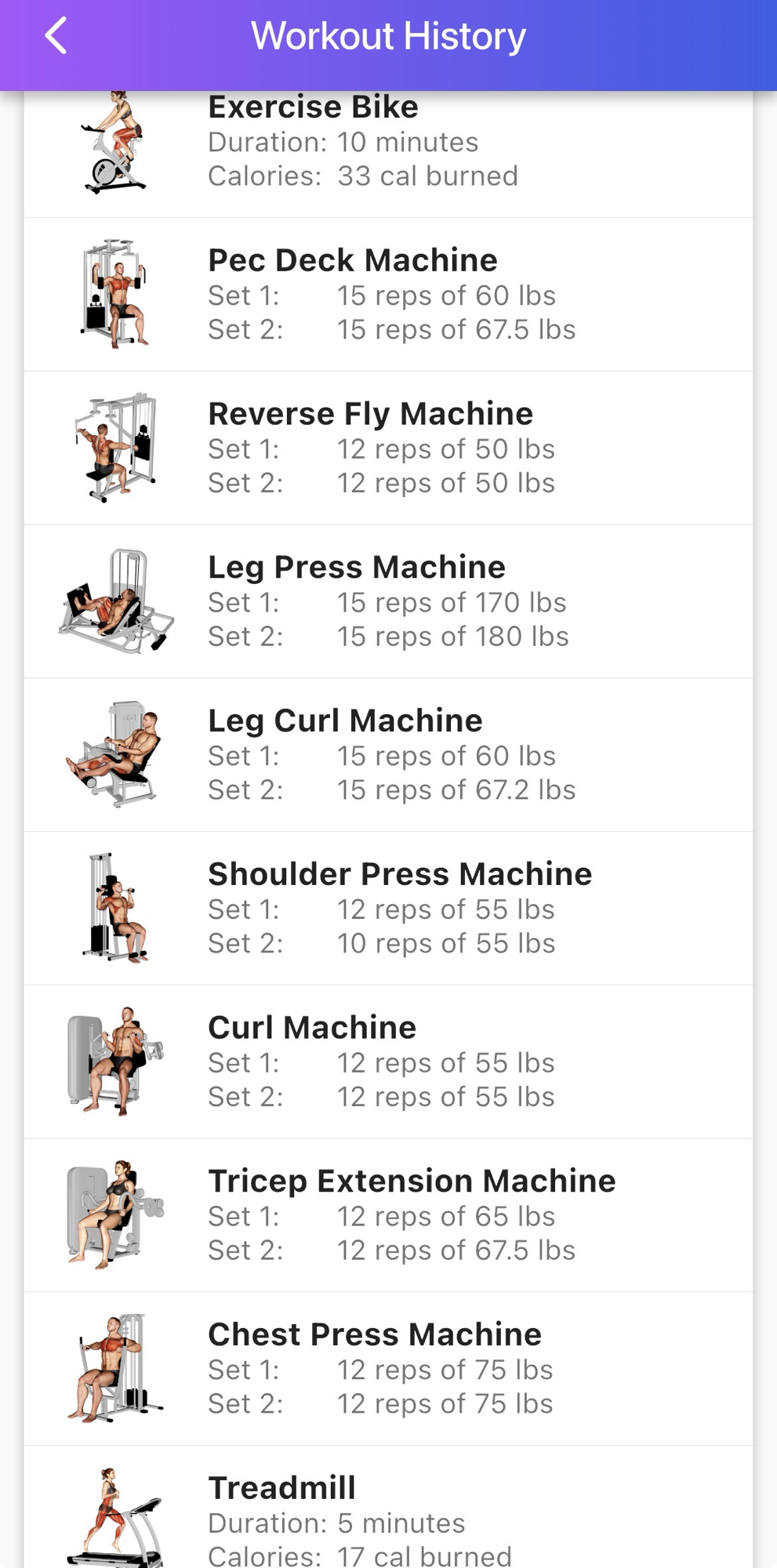The width and height of the screenshot is (777, 1568).
Task: Tap Leg Curl Set 2 67.2 lbs line
Action: 391,789
